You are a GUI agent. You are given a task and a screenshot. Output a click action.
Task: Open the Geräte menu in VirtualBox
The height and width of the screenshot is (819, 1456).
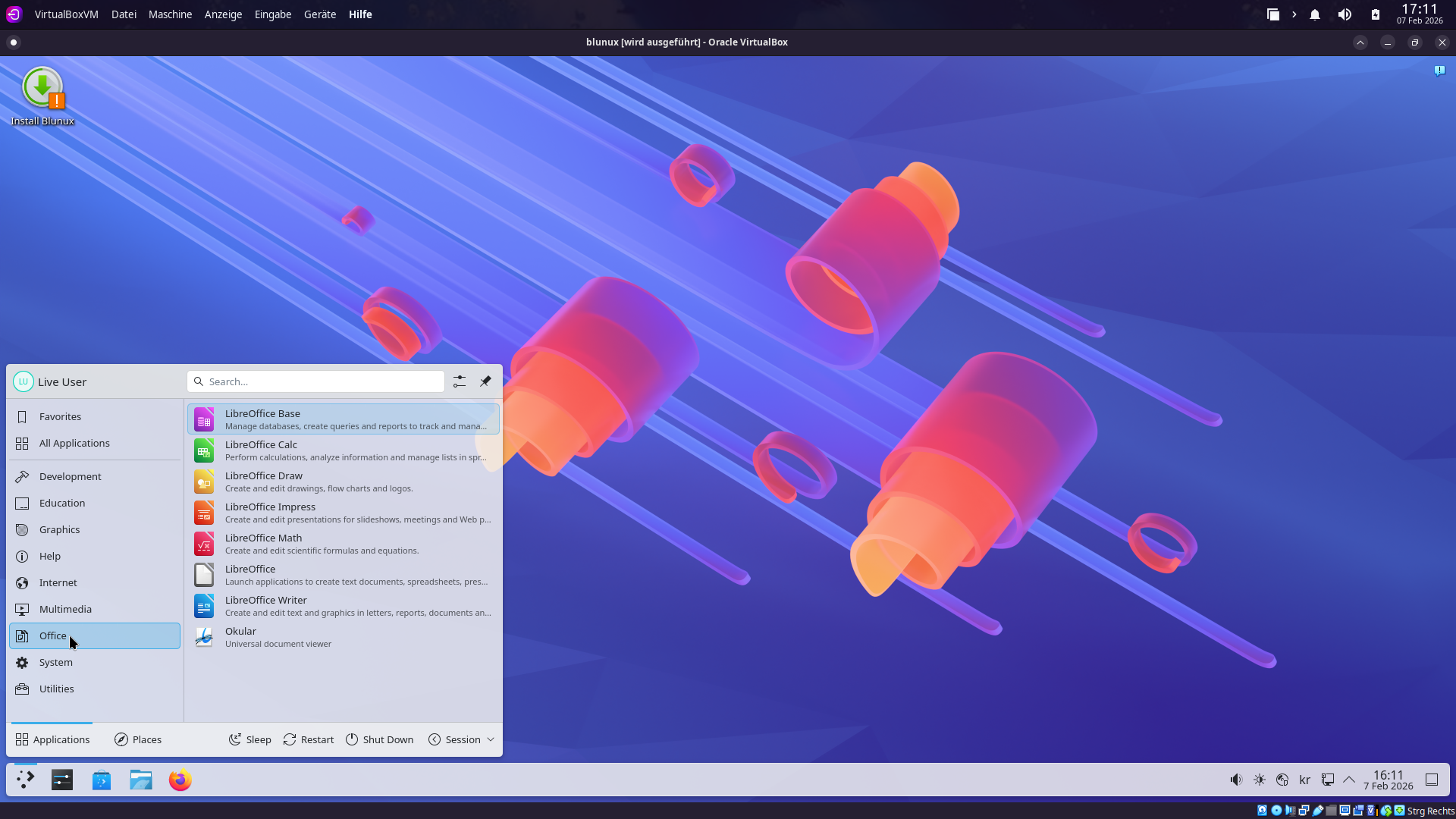pos(319,14)
